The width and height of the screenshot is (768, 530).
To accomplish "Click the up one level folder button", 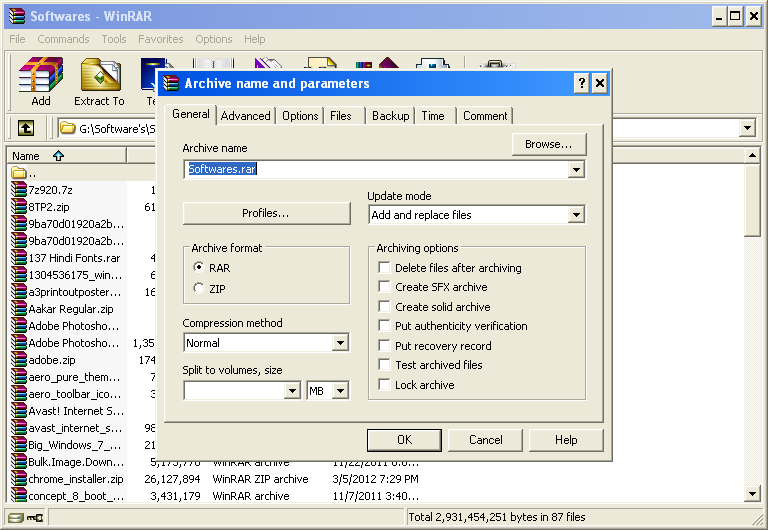I will 26,128.
